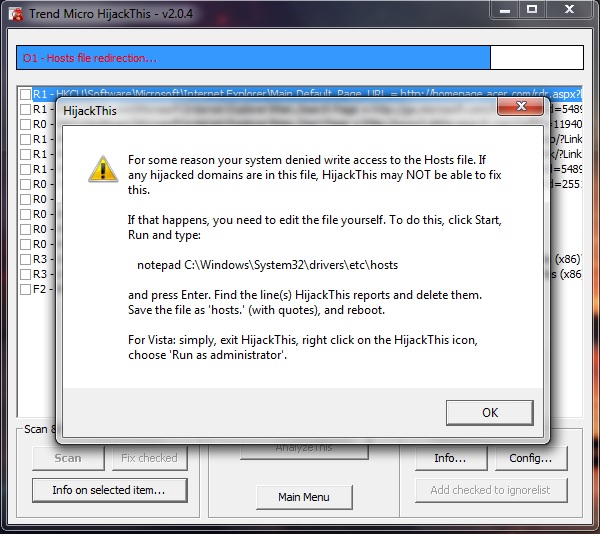
Task: Check the F2 entry checkbox
Action: tap(26, 289)
